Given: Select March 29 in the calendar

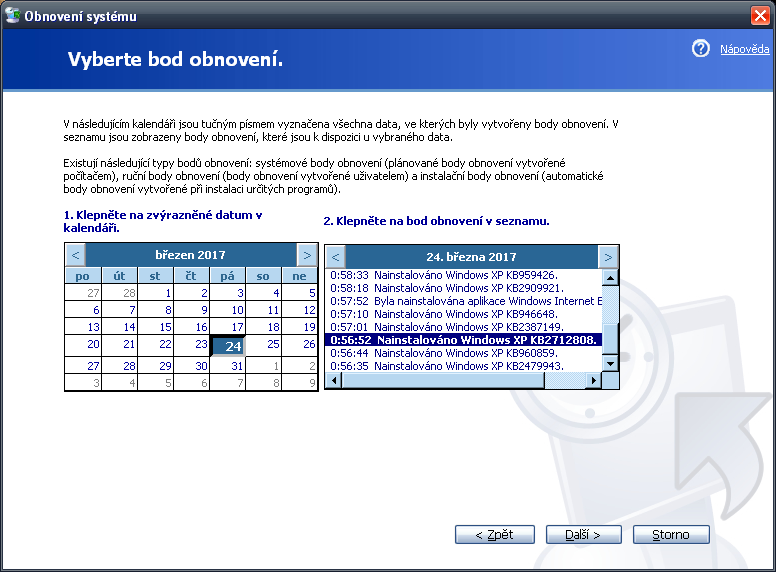Looking at the screenshot, I should click(156, 366).
